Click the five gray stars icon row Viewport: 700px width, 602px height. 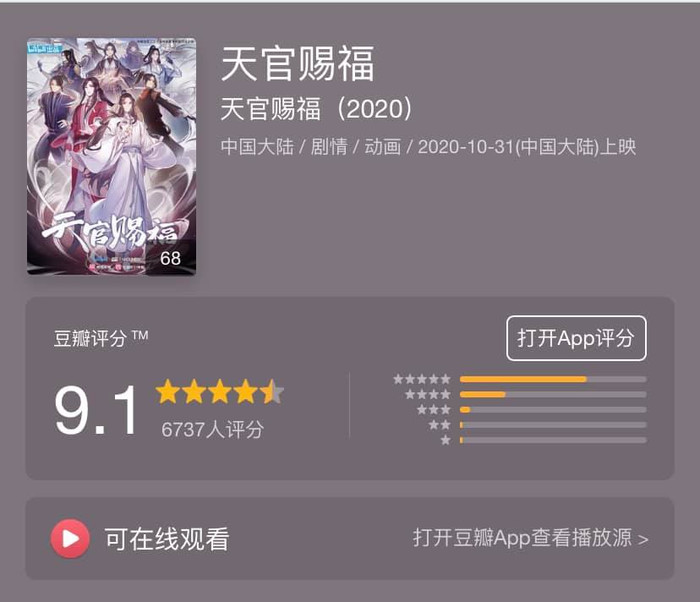point(422,379)
